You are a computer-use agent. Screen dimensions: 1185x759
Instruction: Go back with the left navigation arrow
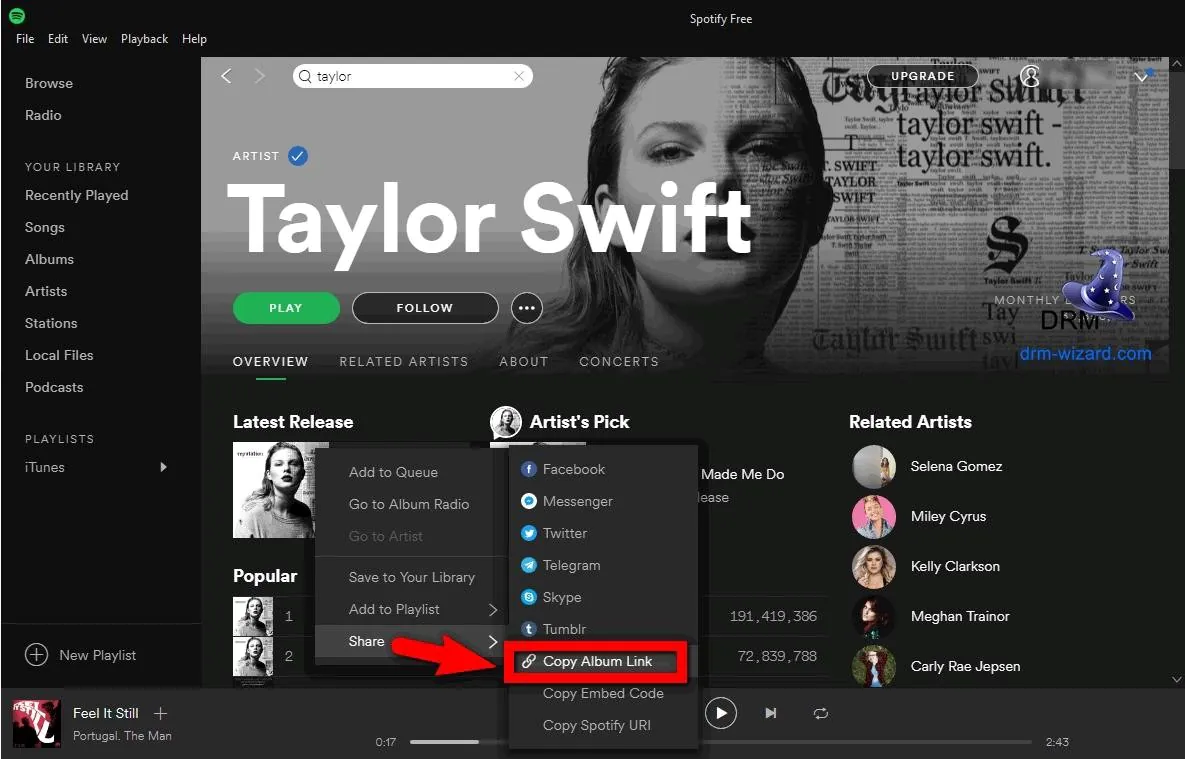click(x=226, y=76)
